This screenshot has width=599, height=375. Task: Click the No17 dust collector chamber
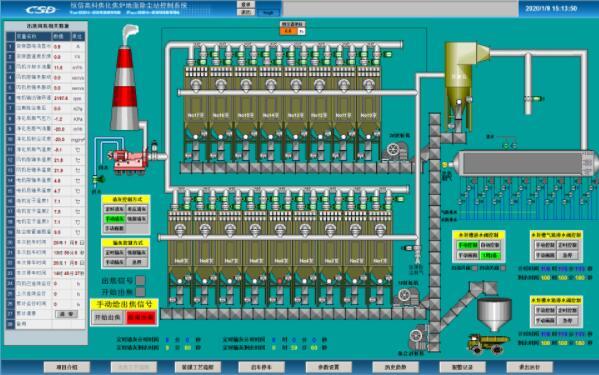[x=196, y=115]
